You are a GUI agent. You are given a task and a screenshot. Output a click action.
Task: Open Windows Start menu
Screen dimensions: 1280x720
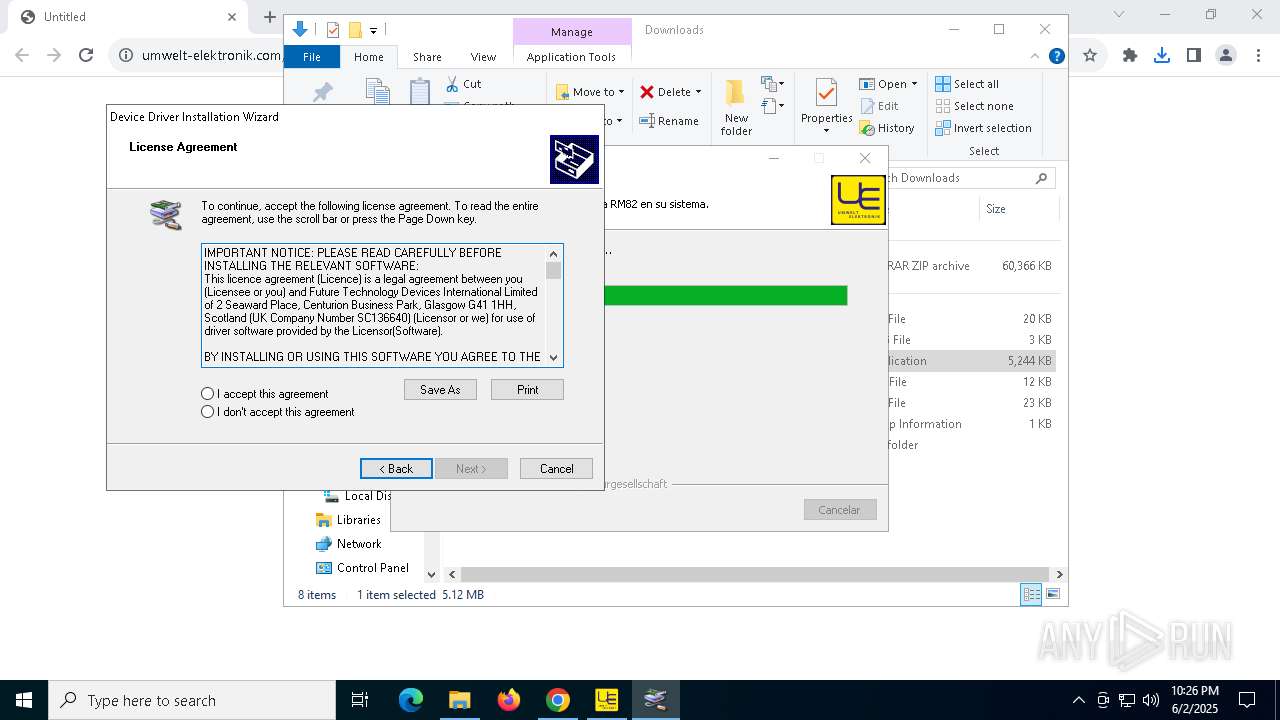pos(24,700)
